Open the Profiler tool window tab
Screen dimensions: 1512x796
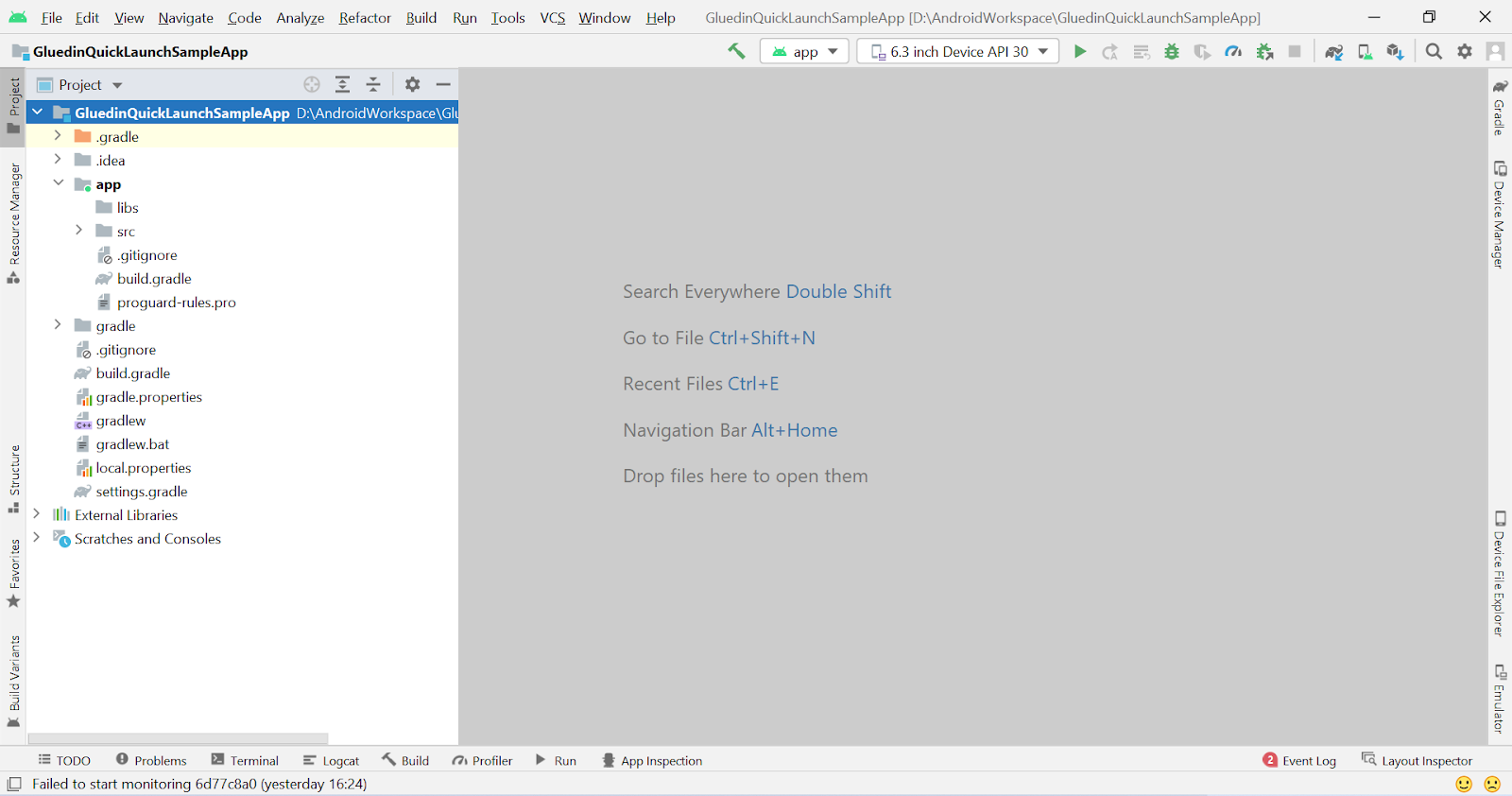pos(482,760)
